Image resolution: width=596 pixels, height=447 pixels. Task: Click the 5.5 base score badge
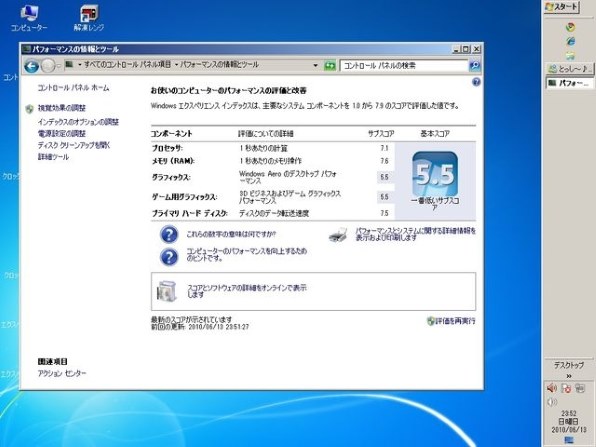(435, 174)
